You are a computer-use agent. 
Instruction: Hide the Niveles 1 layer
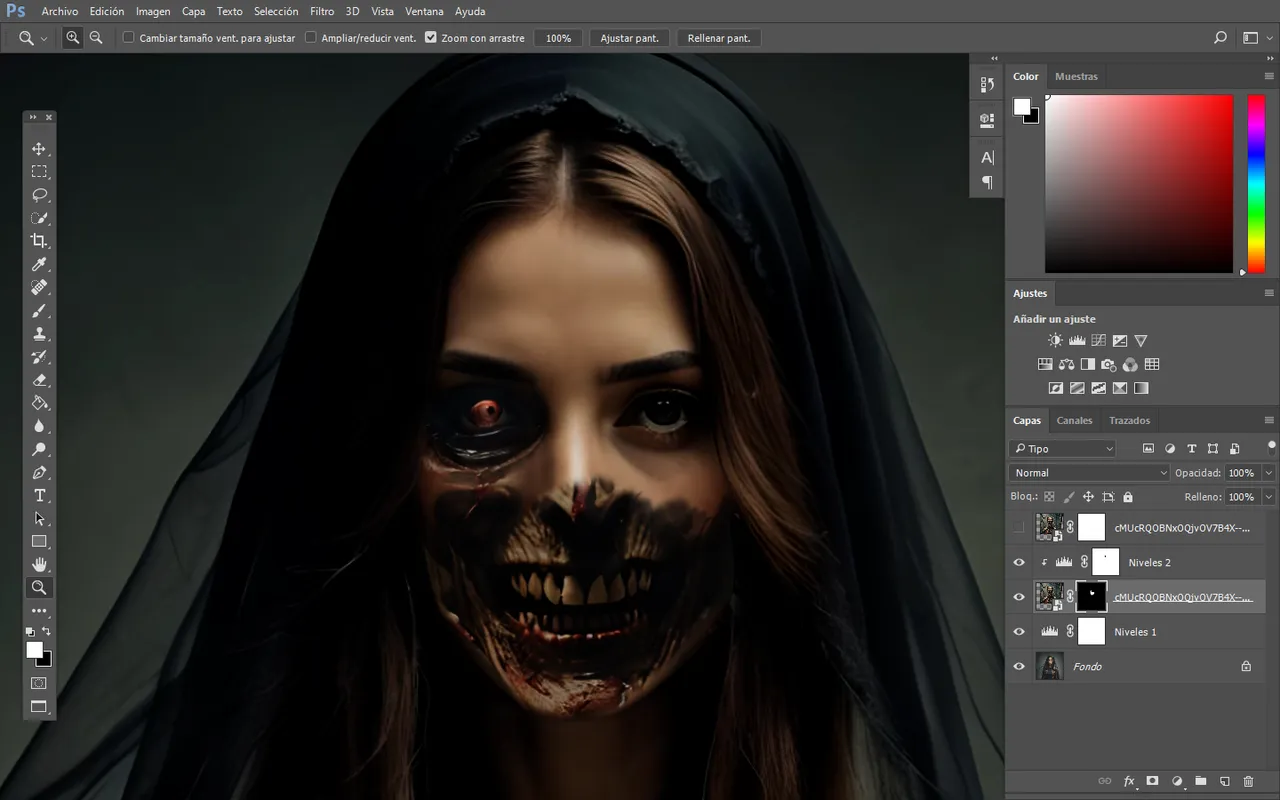[x=1019, y=632]
